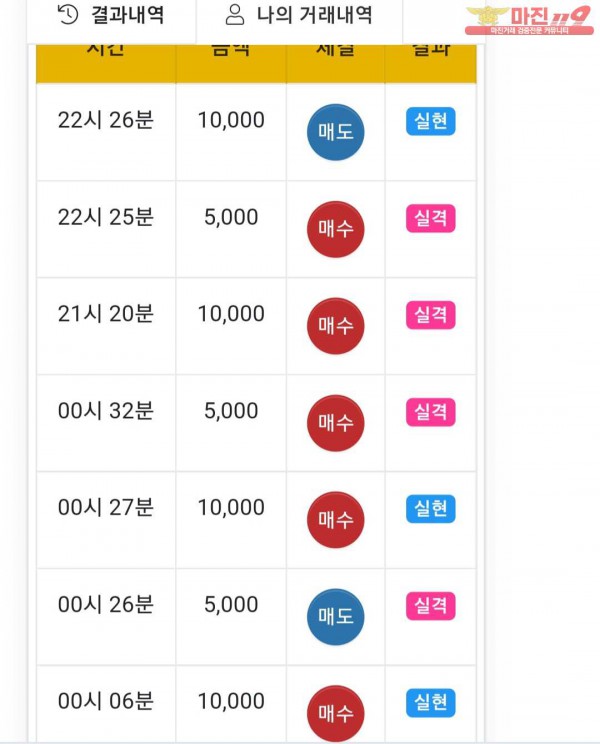Screen dimensions: 600x744
Task: Select the 5,000 amount at 00시 32분
Action: 231,411
